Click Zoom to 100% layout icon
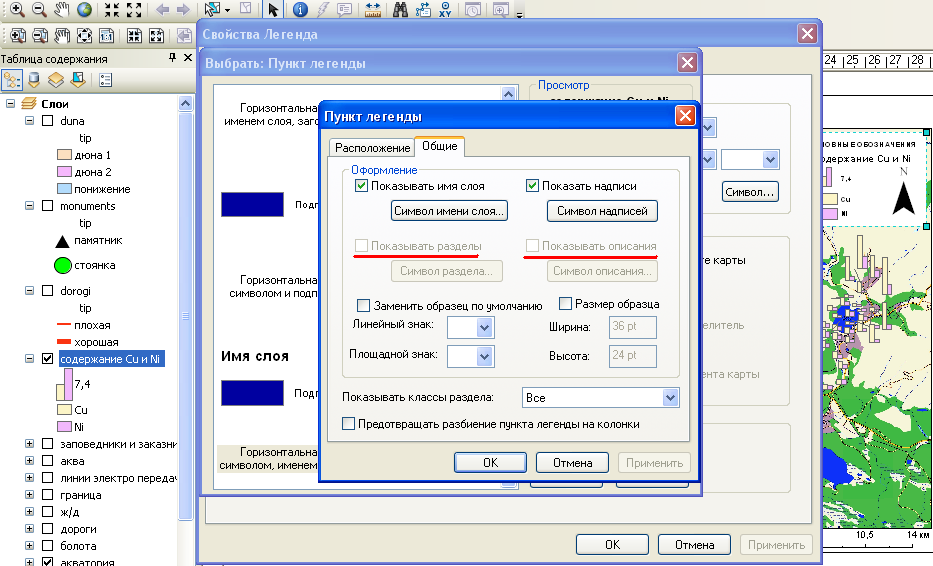933x566 pixels. point(107,36)
